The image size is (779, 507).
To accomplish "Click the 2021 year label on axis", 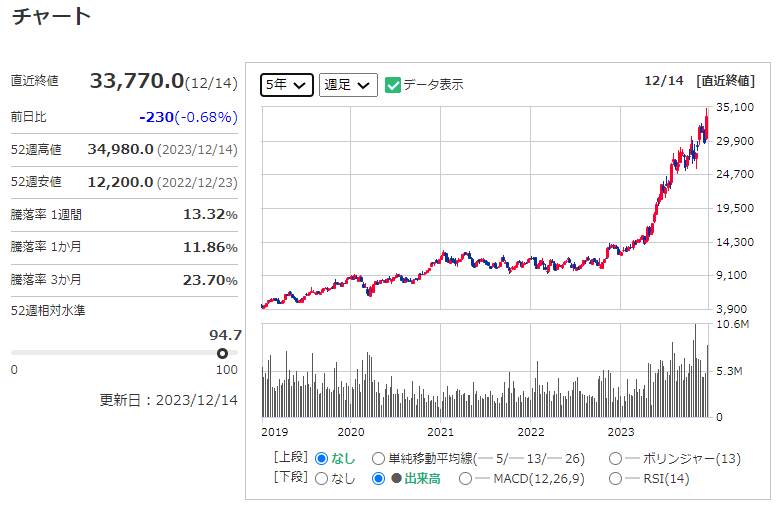I will tap(440, 431).
